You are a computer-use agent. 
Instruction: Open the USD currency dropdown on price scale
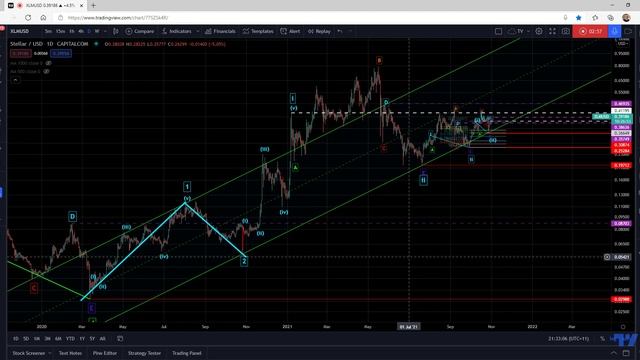click(622, 43)
